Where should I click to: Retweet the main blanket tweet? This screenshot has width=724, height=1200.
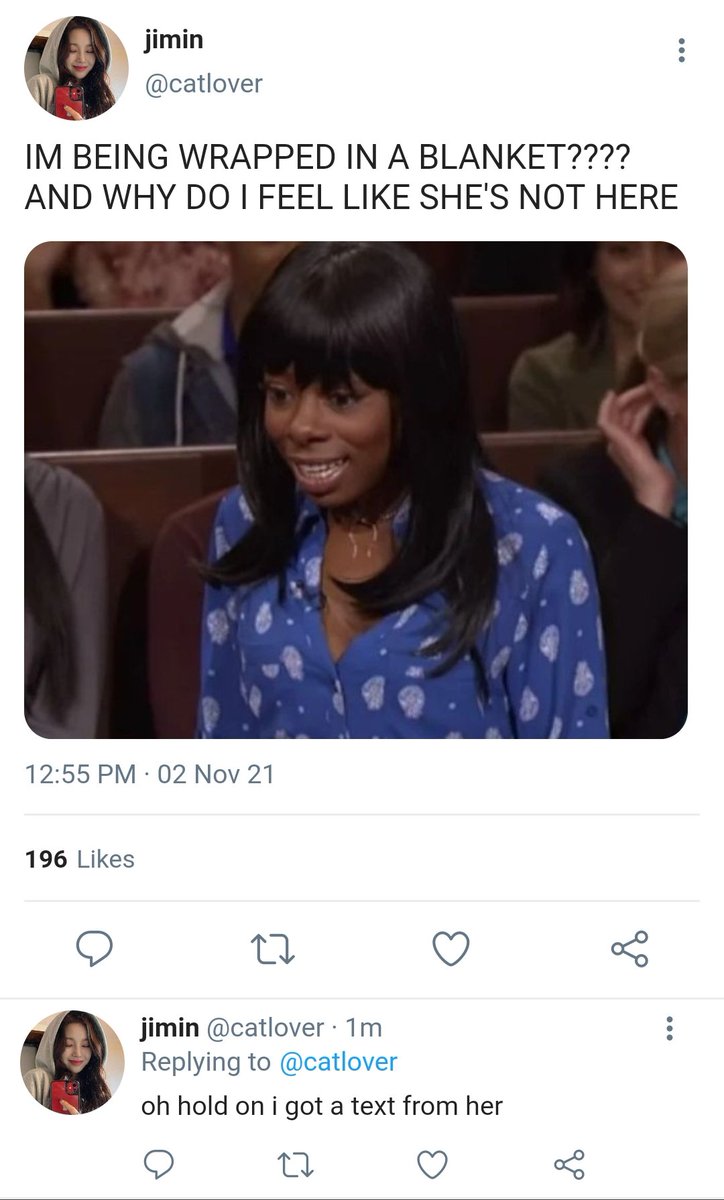click(x=271, y=948)
